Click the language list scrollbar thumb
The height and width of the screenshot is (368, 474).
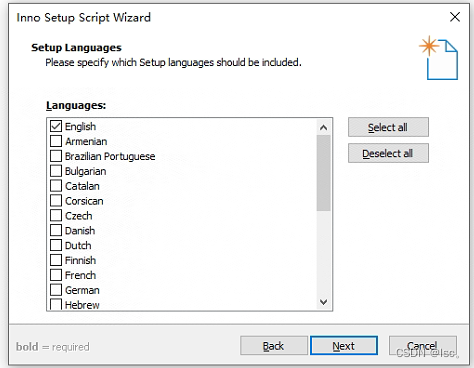click(323, 173)
